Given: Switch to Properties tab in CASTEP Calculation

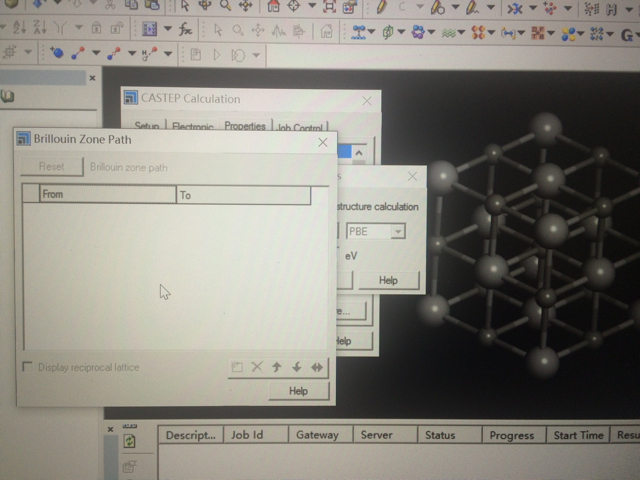Looking at the screenshot, I should click(245, 126).
